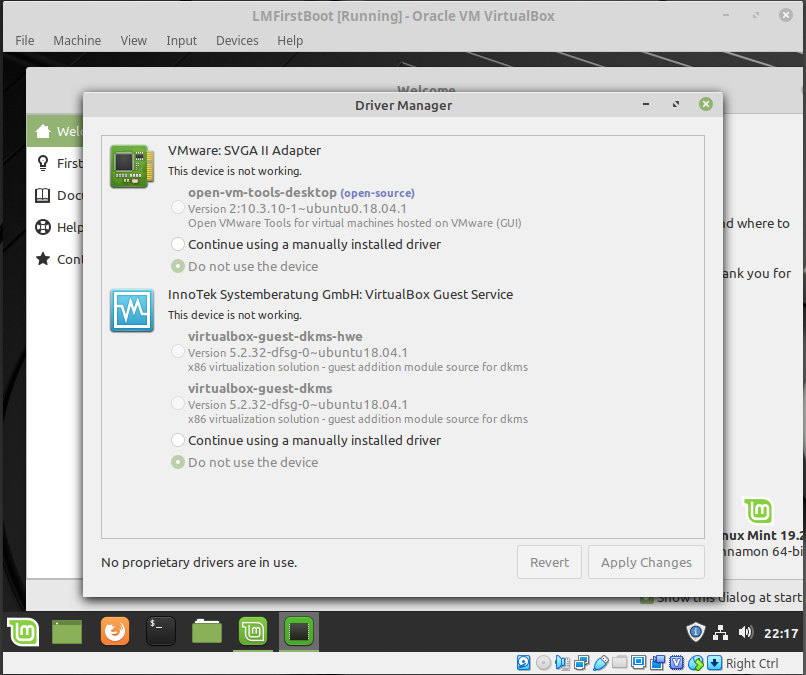Click the 'InnoTek Systemberatung GmbH: VirtualBox Guest Service' heading

(340, 294)
